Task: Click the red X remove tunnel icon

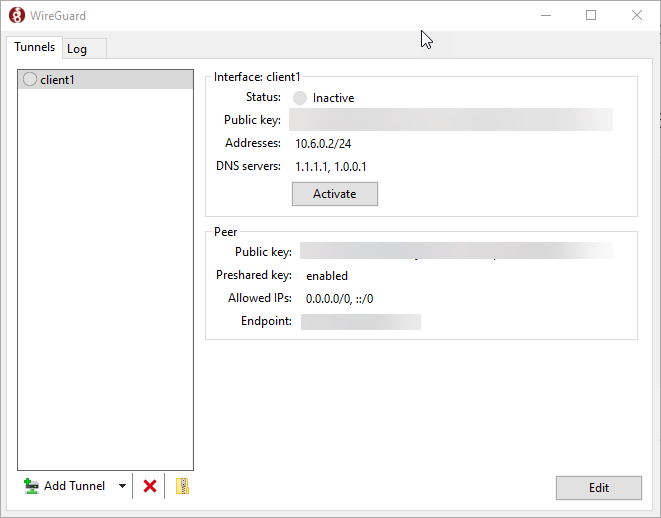Action: (x=150, y=486)
